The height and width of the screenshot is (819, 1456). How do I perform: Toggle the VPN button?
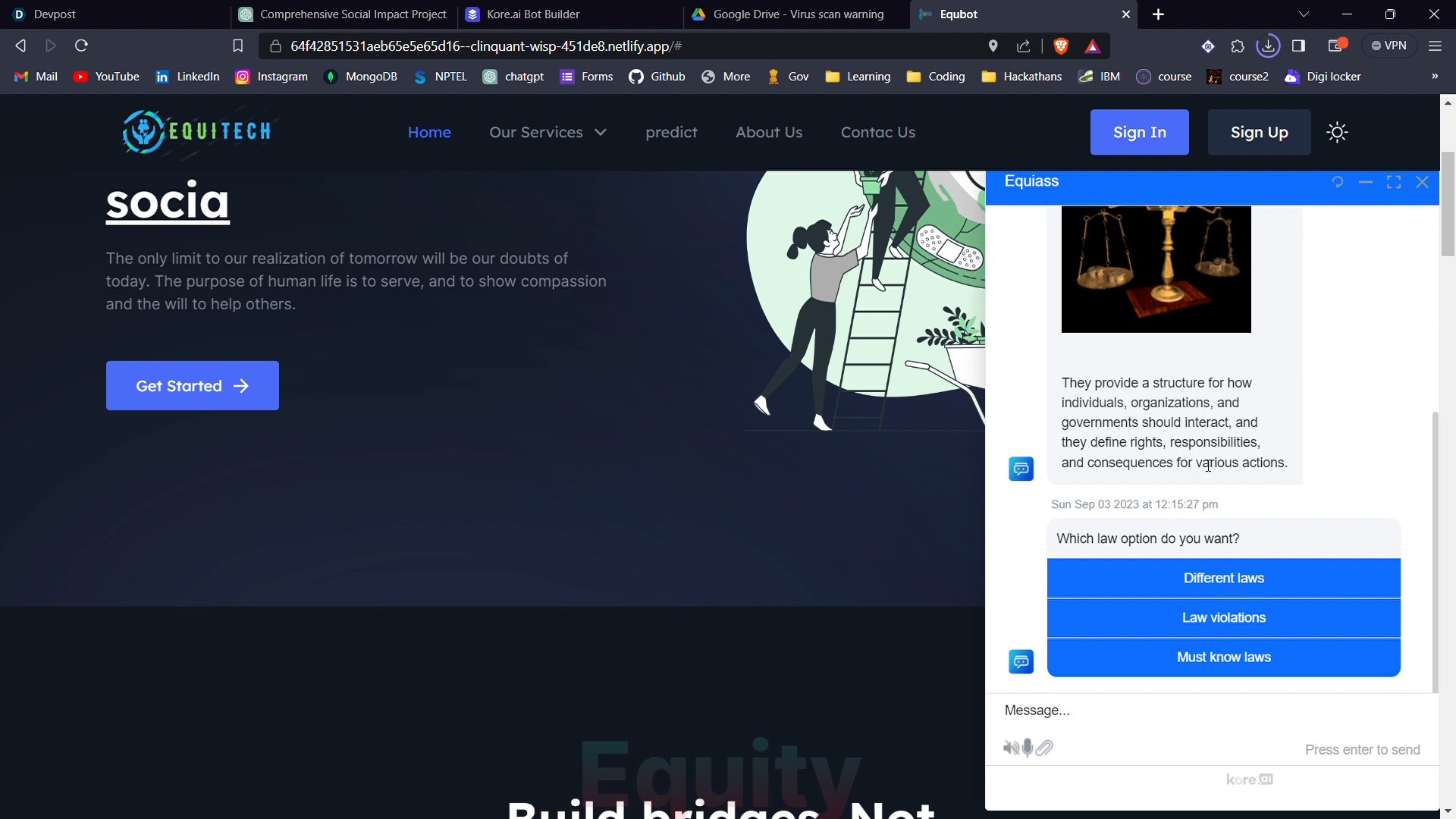(1389, 46)
